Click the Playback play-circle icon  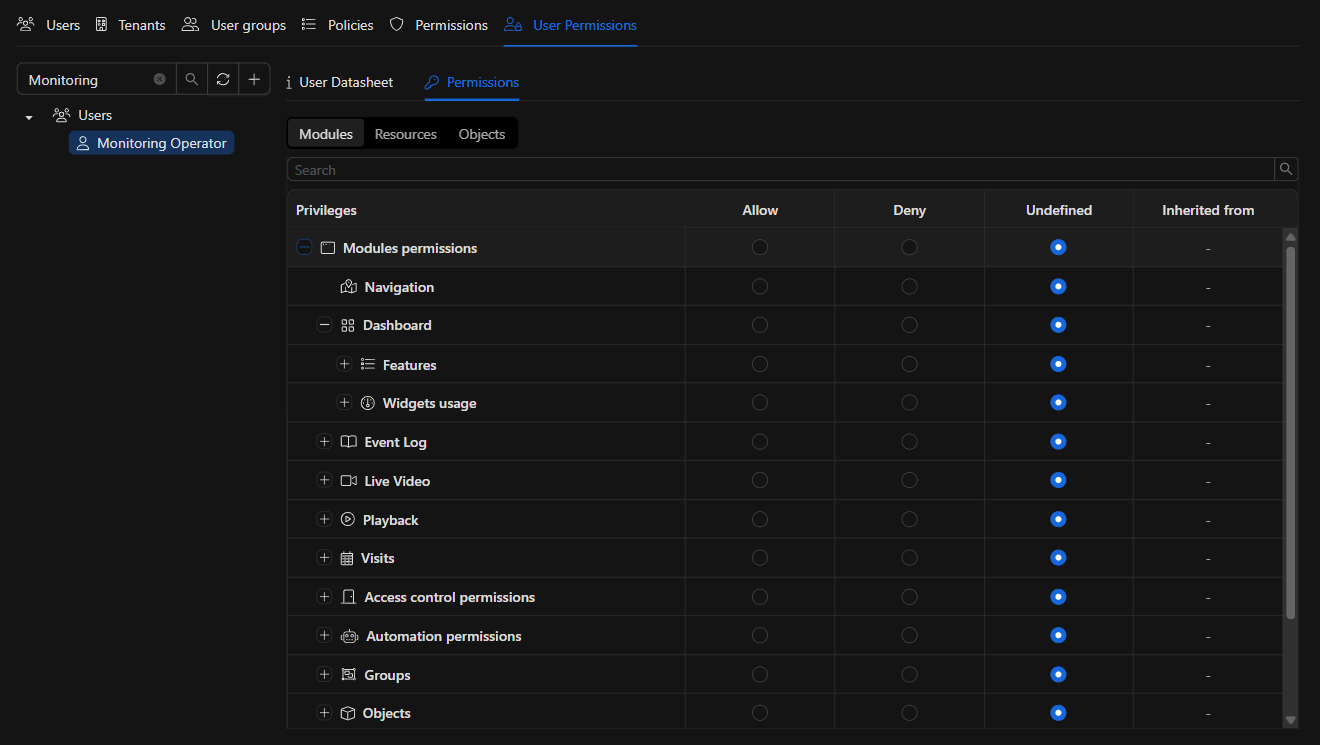348,519
